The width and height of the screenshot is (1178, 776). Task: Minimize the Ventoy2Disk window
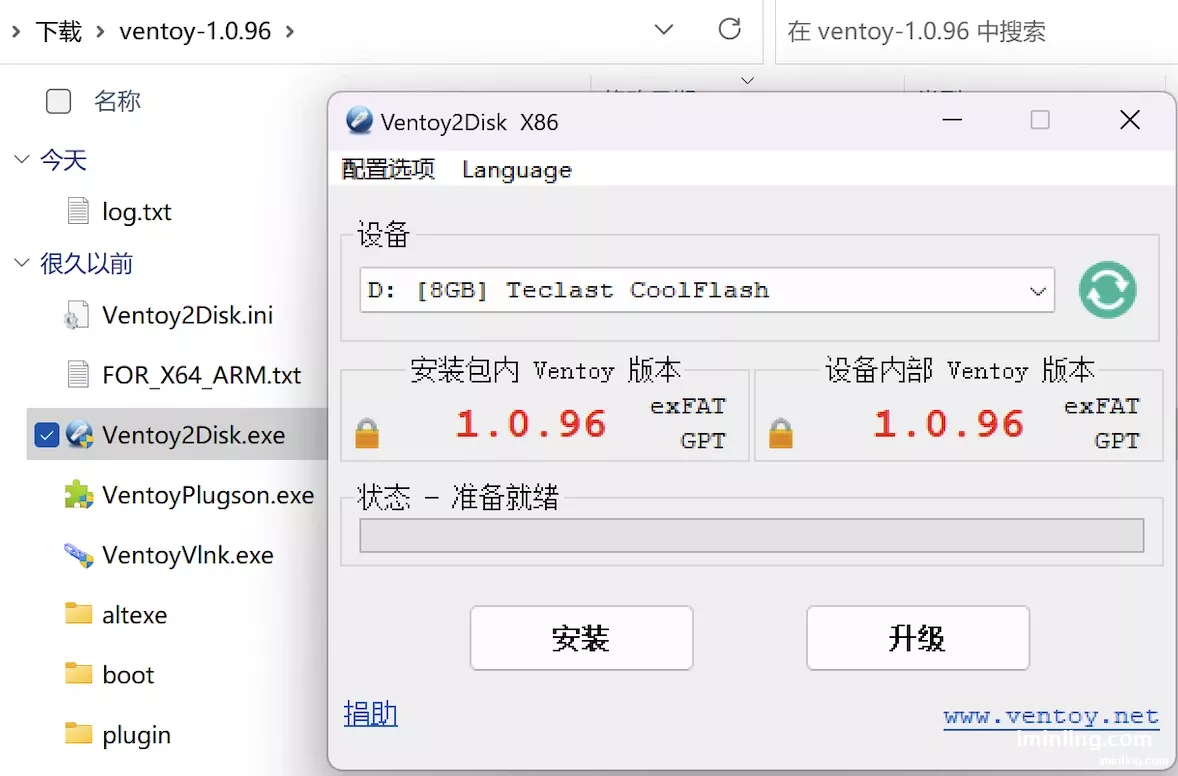click(952, 120)
